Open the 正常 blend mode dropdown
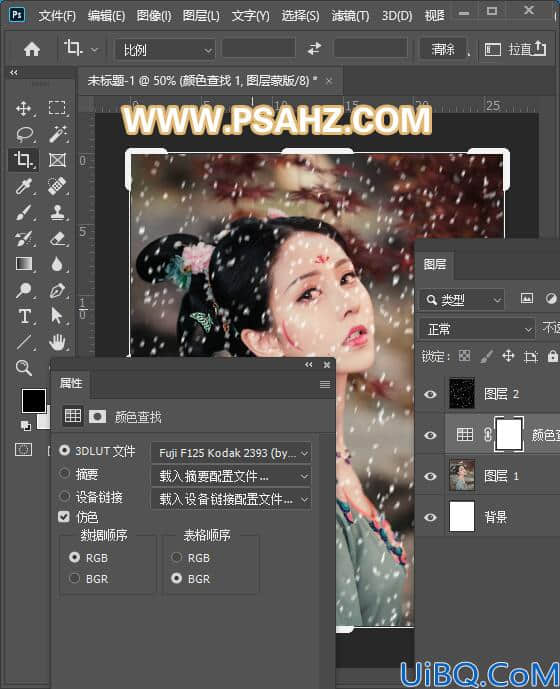Screen dimensions: 560x689 pyautogui.click(x=477, y=329)
